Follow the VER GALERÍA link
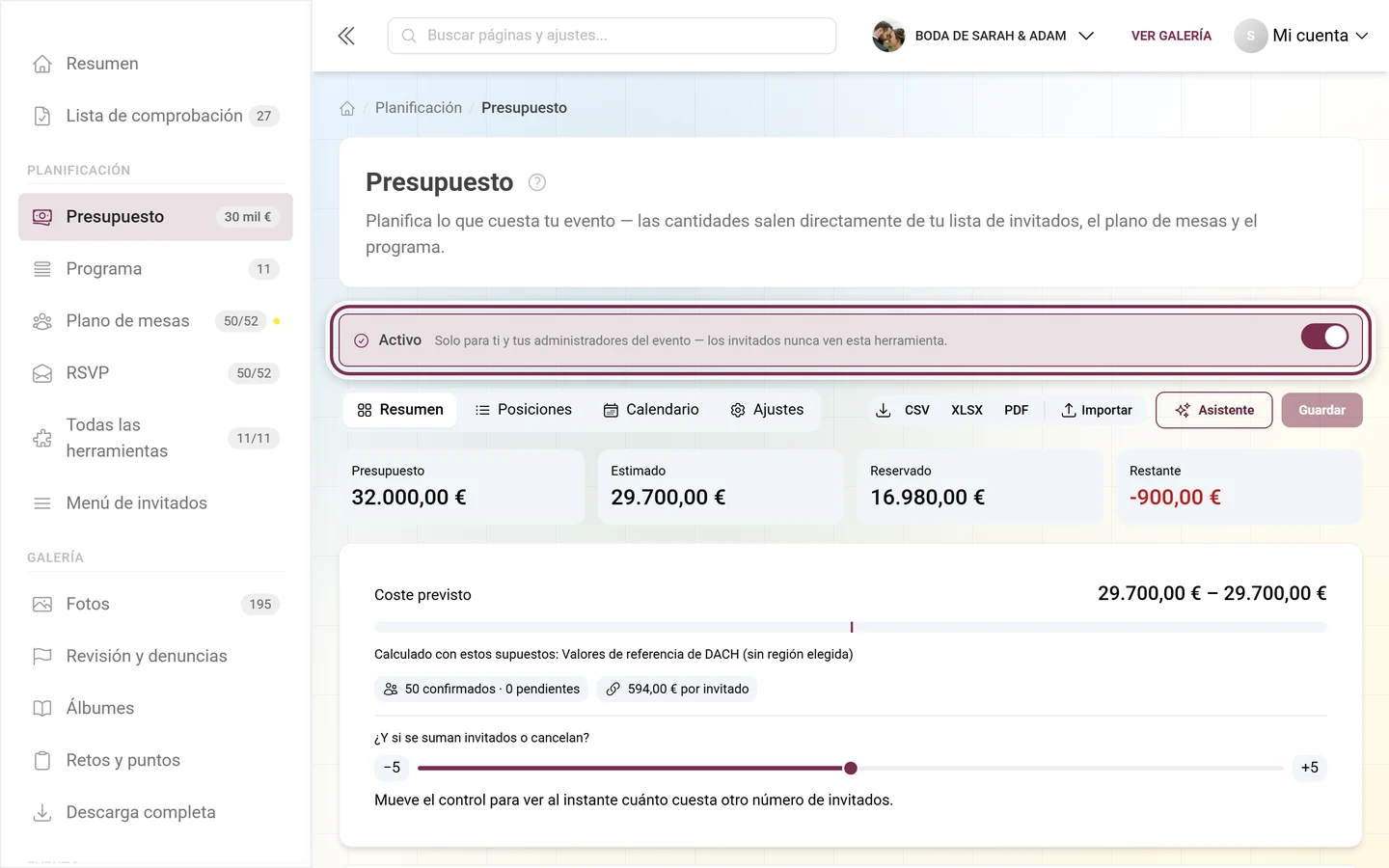This screenshot has width=1389, height=868. pyautogui.click(x=1171, y=36)
